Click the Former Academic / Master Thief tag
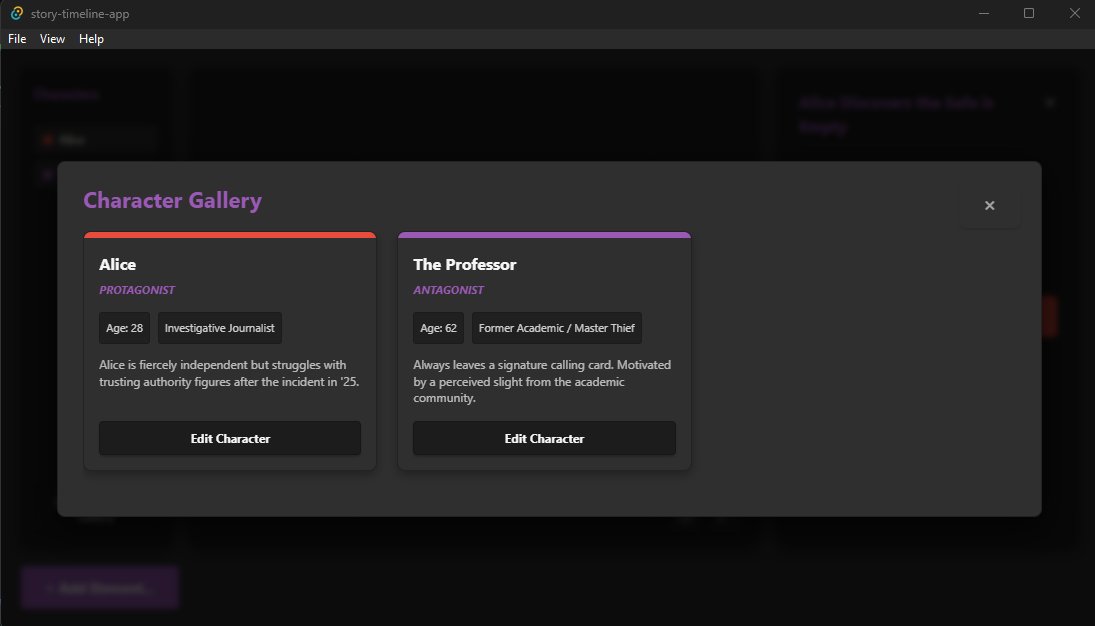Screen dimensions: 1095x626 557,328
